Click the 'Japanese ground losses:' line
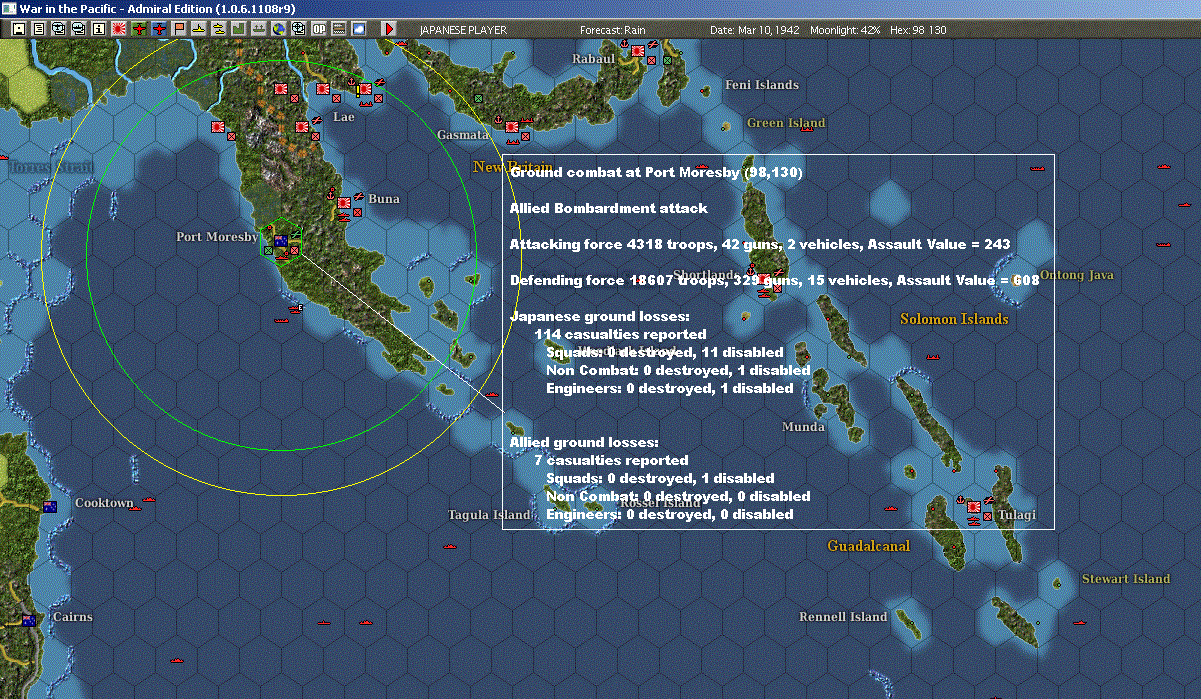The width and height of the screenshot is (1201, 699). click(x=599, y=316)
